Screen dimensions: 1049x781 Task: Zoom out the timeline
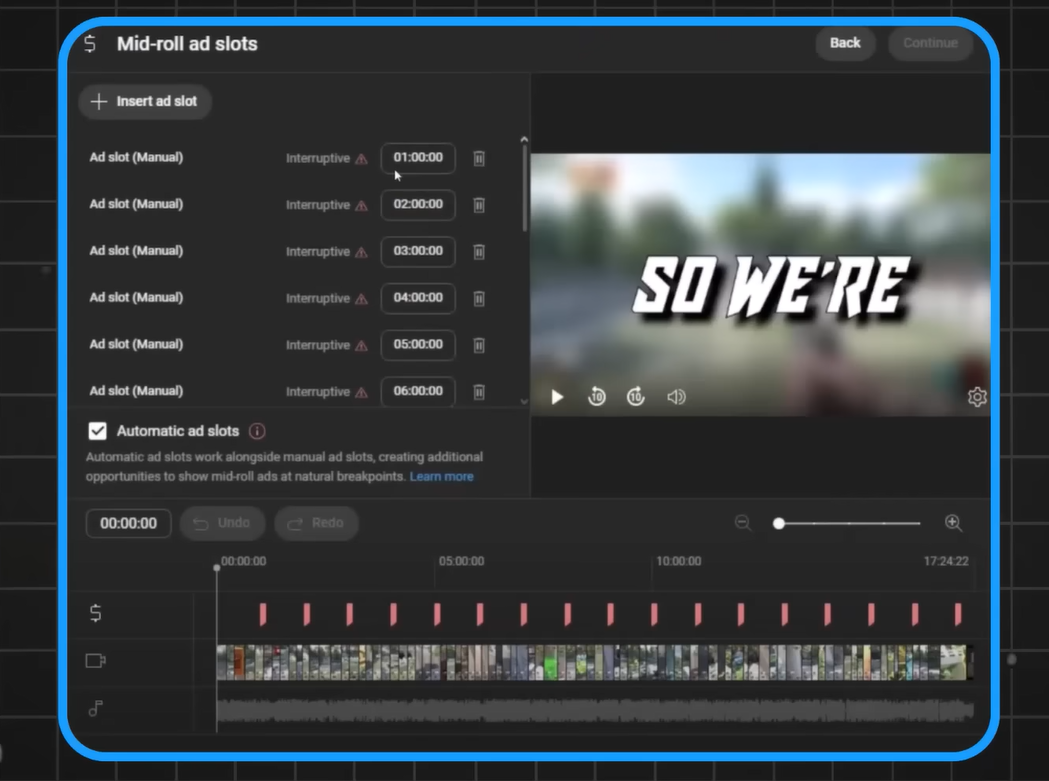(743, 523)
